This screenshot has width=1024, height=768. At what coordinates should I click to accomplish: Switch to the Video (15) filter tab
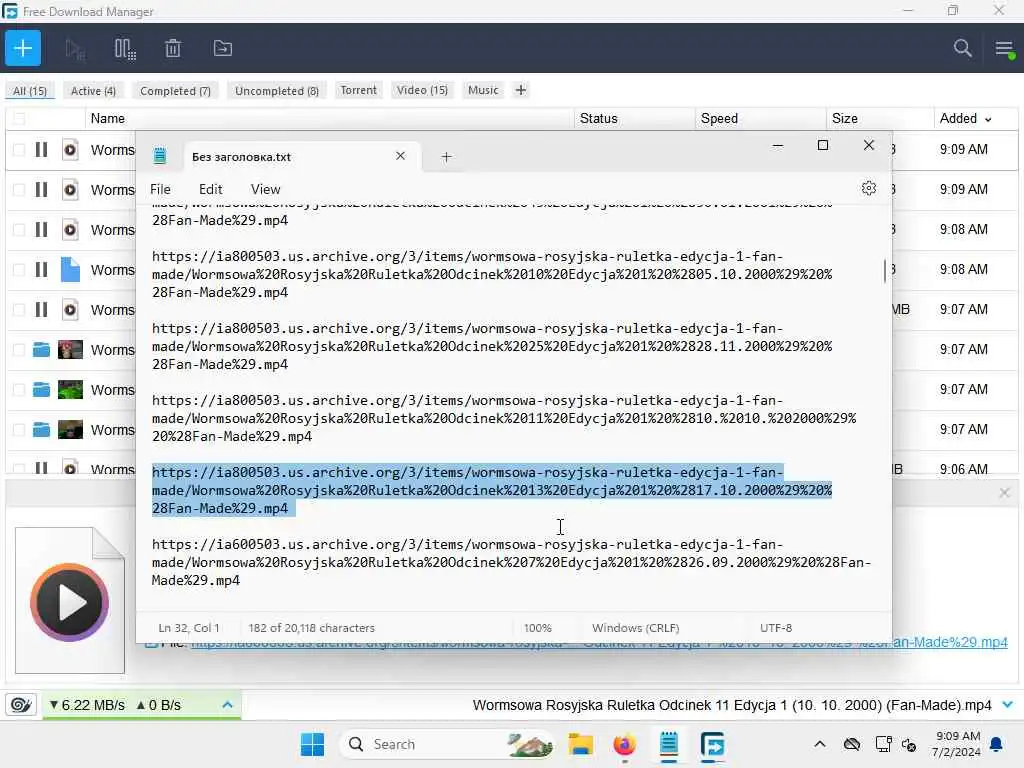click(x=423, y=90)
